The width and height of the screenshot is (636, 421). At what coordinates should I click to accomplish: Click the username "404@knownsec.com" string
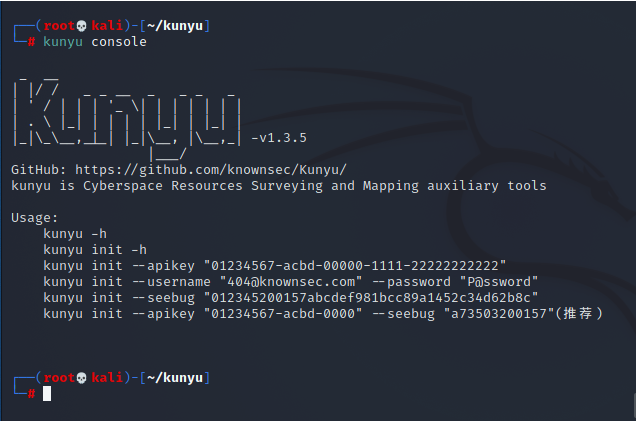click(x=291, y=281)
